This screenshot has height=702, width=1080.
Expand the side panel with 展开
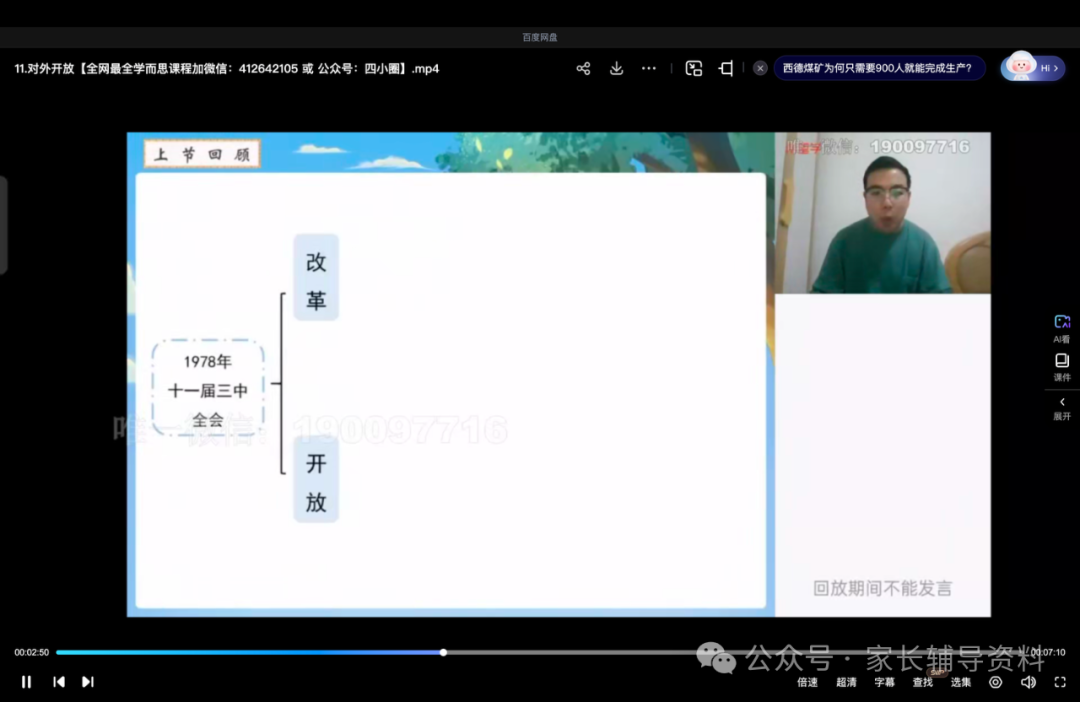(1061, 409)
